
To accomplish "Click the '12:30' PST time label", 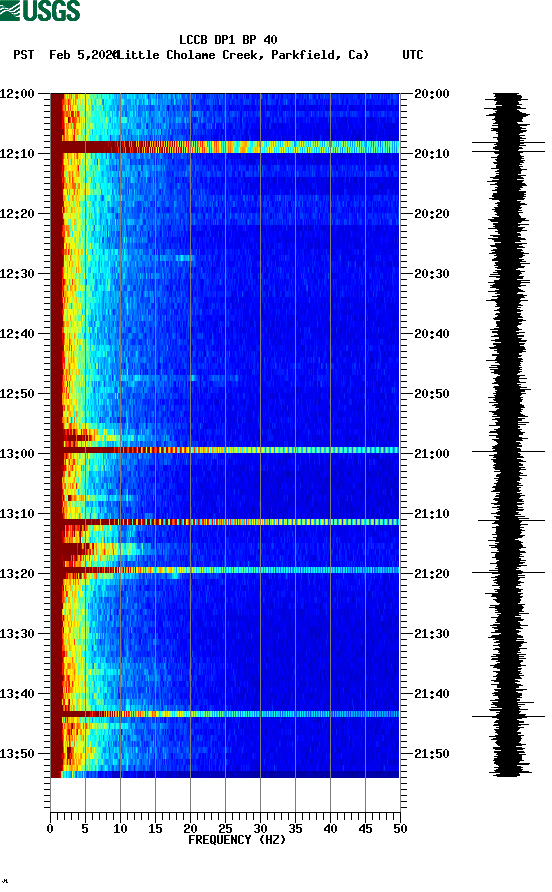I will point(17,274).
